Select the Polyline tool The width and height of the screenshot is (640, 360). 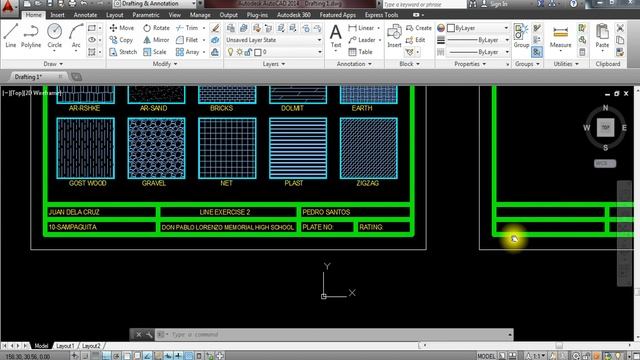(x=31, y=36)
